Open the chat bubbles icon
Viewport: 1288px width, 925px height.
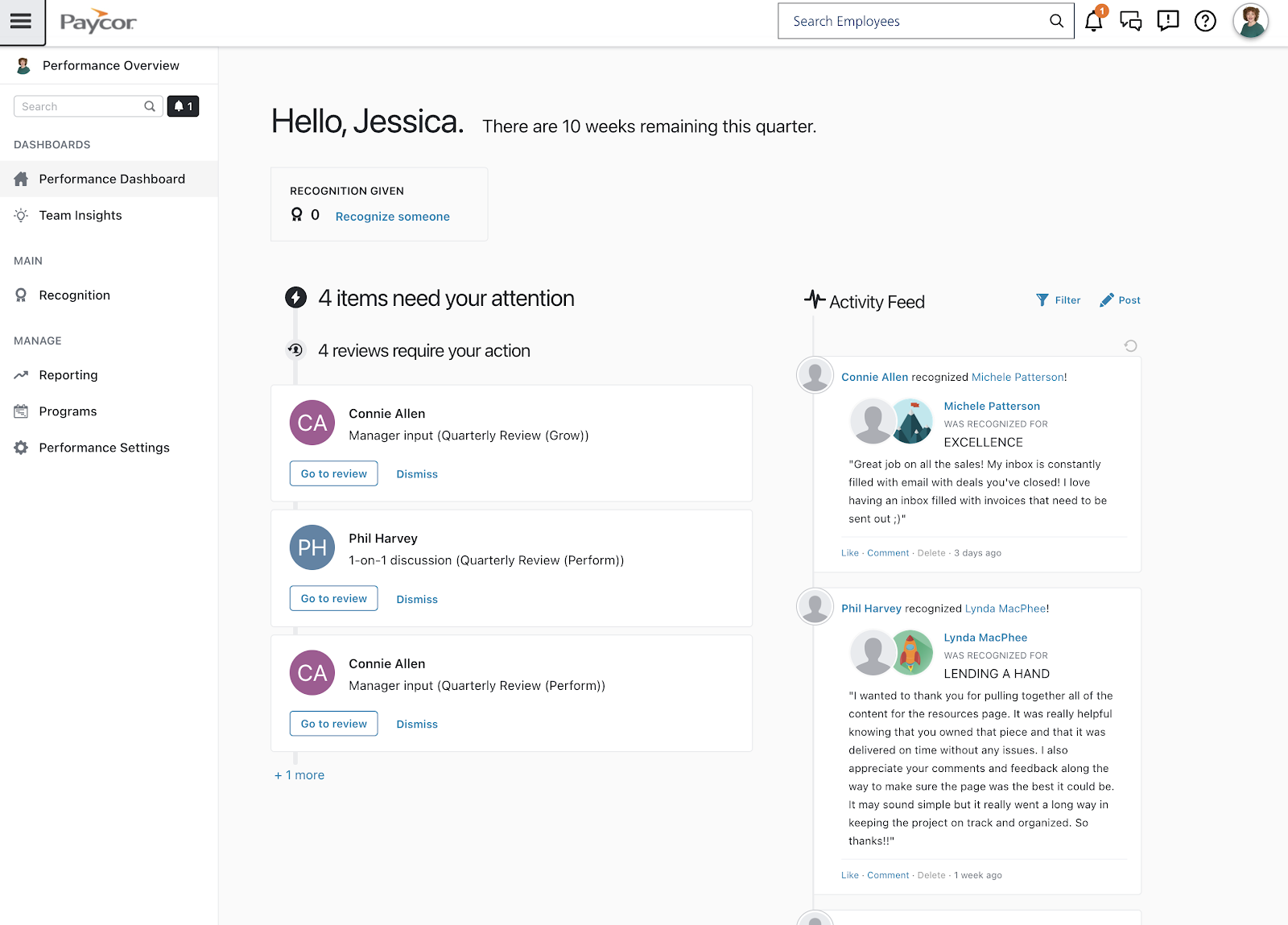pos(1131,21)
